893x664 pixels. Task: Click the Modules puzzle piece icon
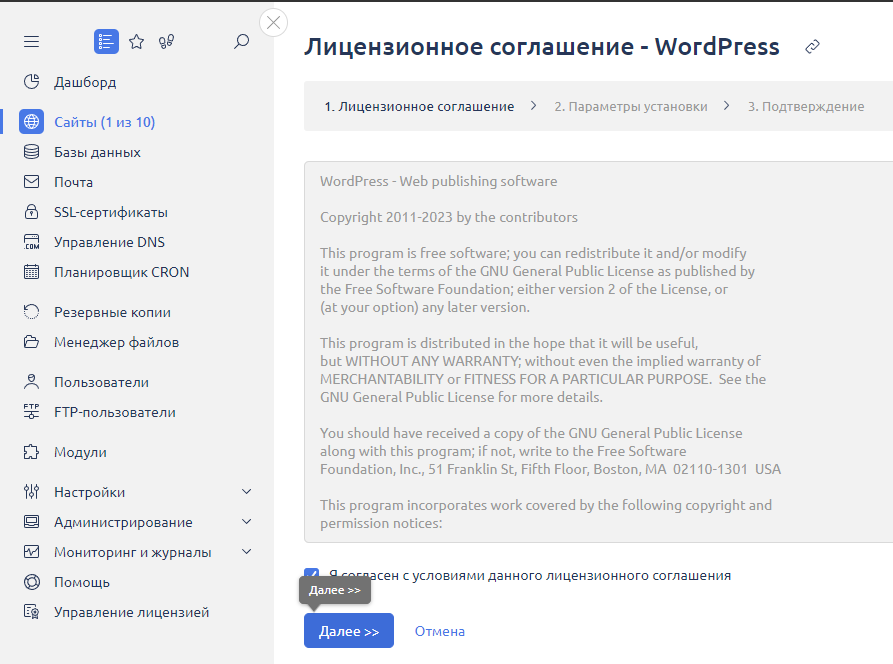pos(31,452)
